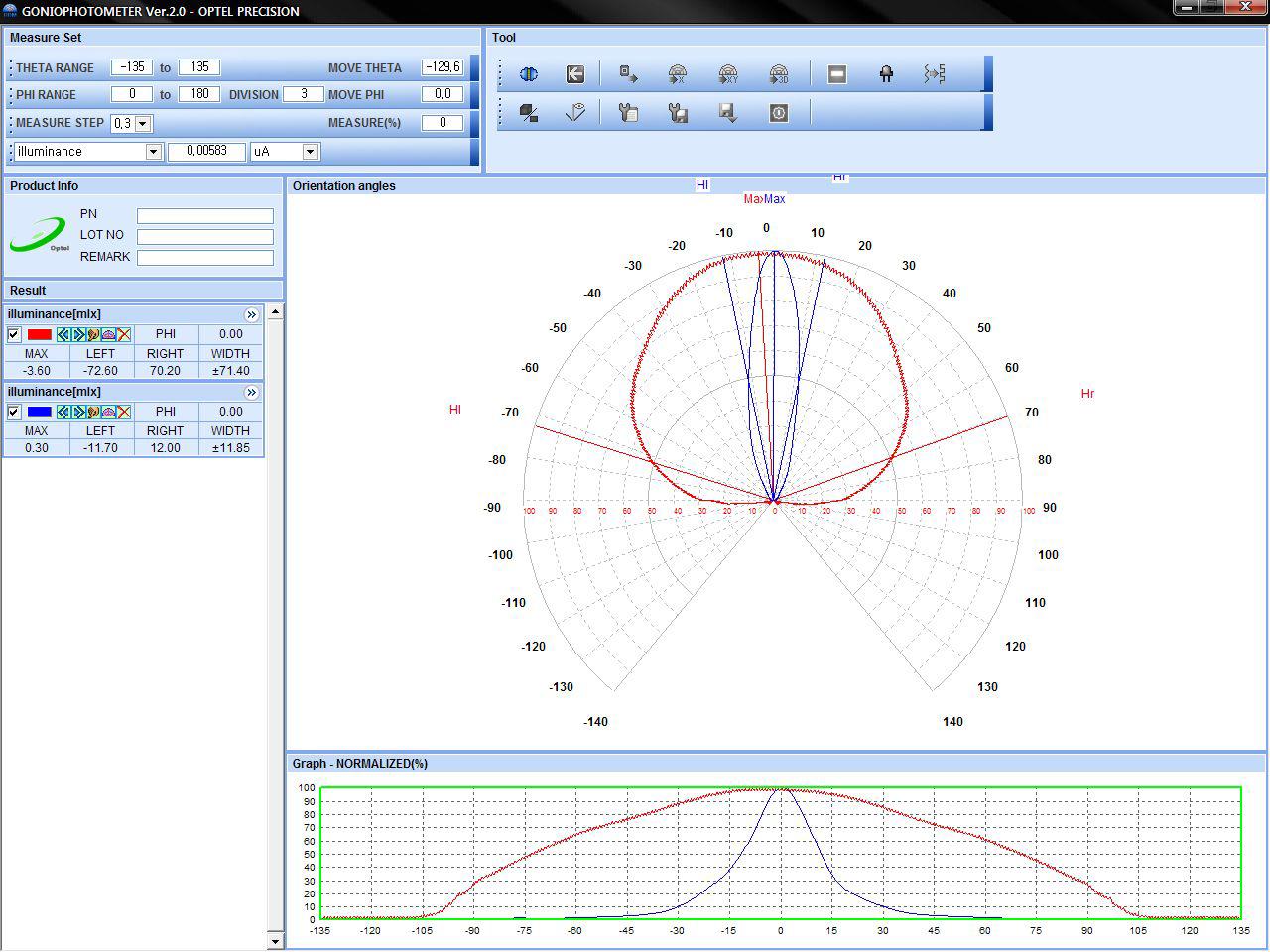Uncheck the red curve visibility checkbox
This screenshot has width=1270, height=952.
(x=14, y=335)
